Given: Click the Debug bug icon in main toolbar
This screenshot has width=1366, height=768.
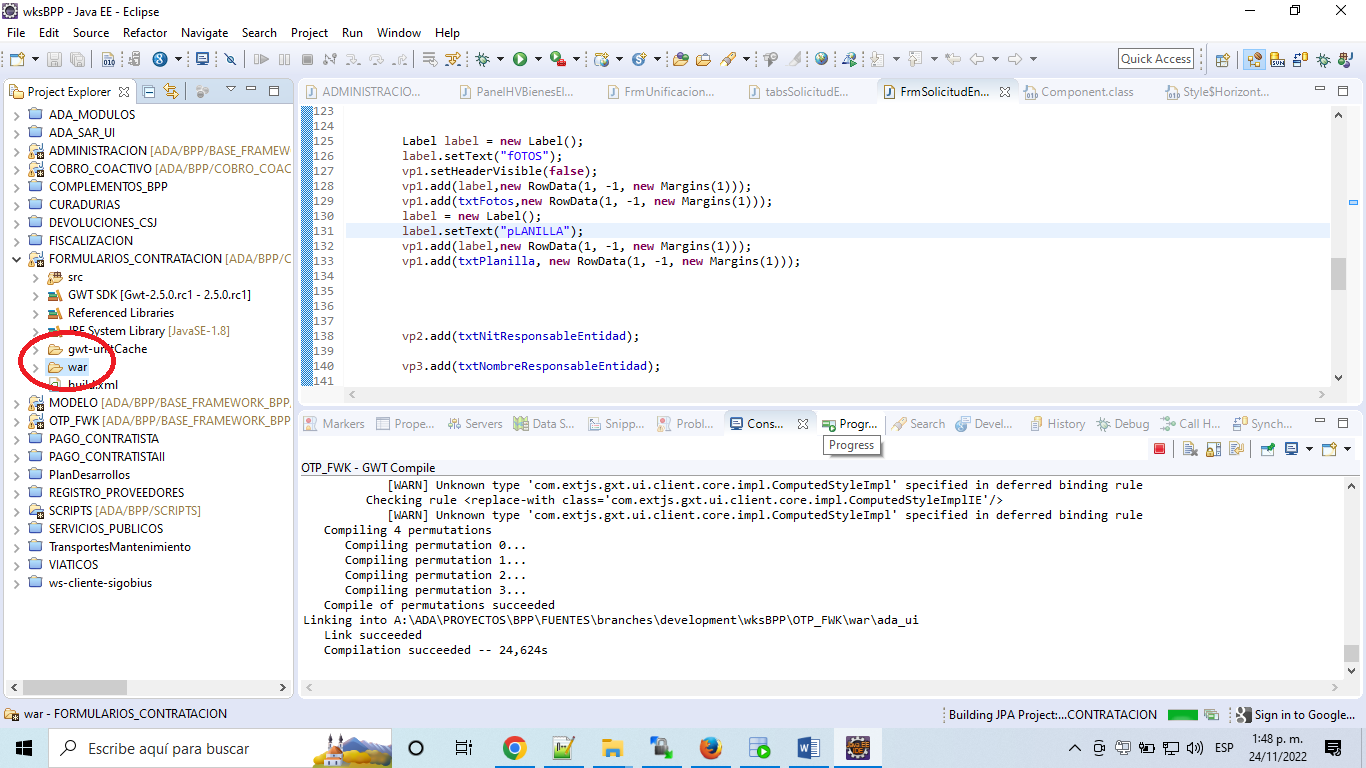Looking at the screenshot, I should (x=483, y=60).
